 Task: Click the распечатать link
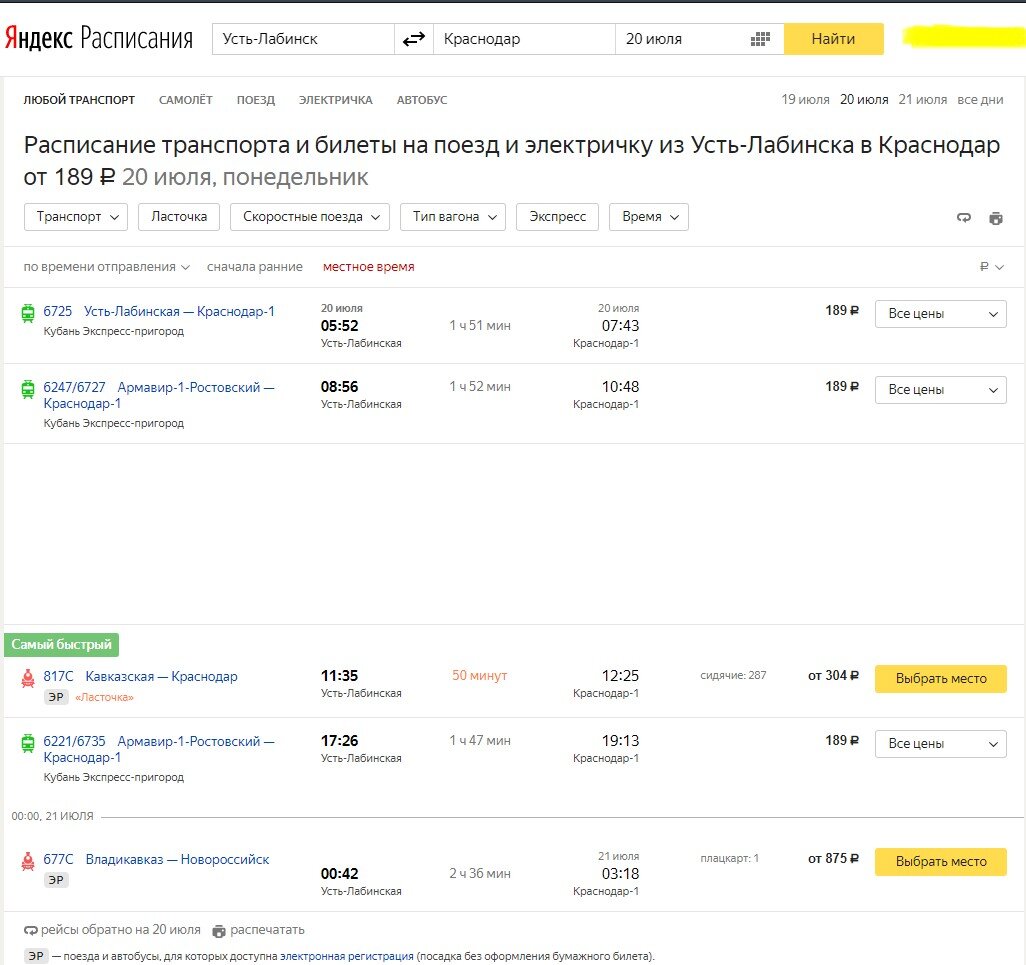pyautogui.click(x=267, y=930)
